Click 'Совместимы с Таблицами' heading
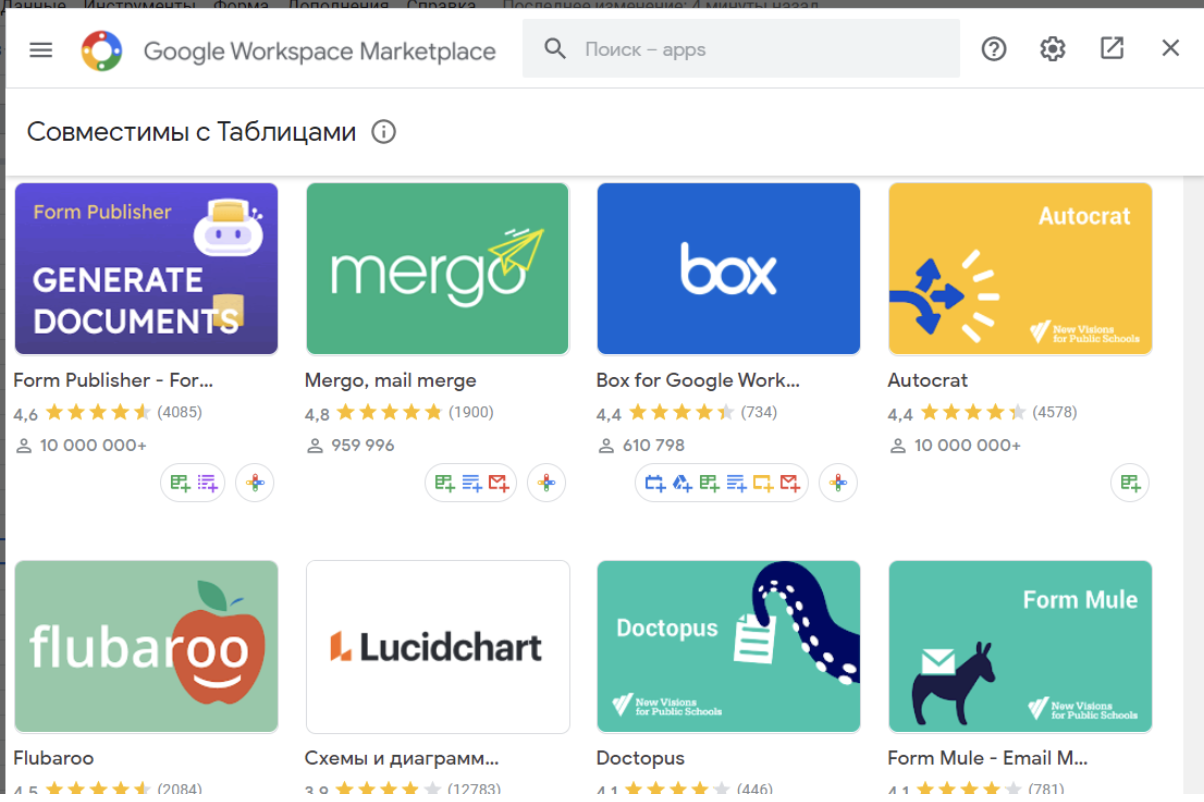 pyautogui.click(x=191, y=132)
